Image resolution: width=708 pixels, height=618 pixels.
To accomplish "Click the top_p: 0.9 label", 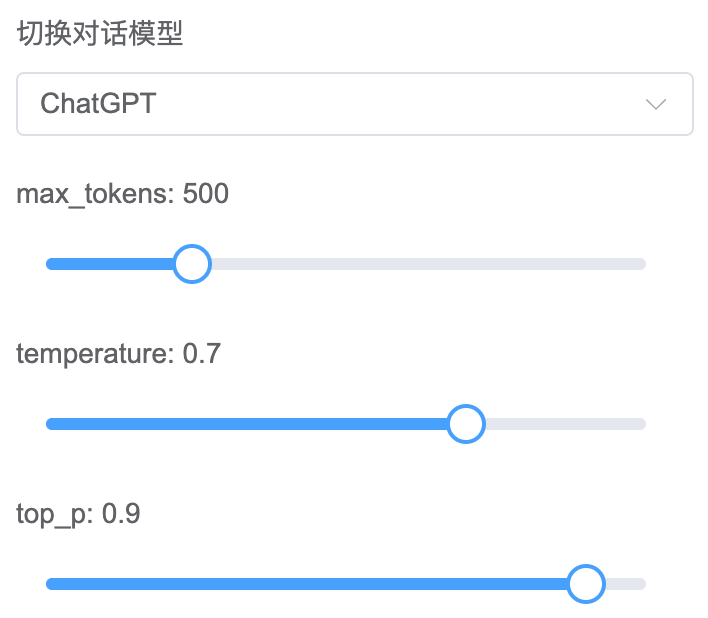I will [78, 514].
